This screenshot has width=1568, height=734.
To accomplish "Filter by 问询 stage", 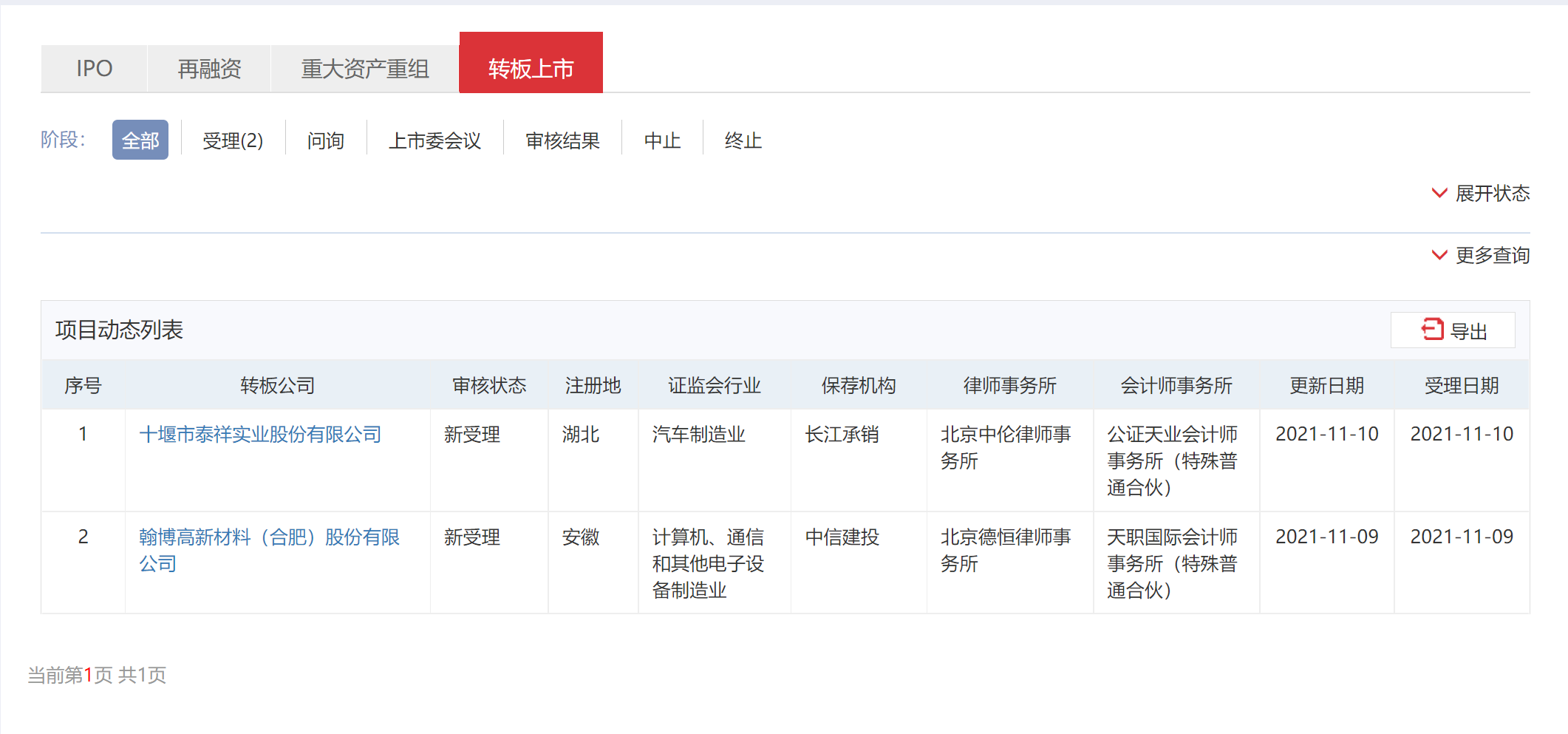I will [x=326, y=140].
